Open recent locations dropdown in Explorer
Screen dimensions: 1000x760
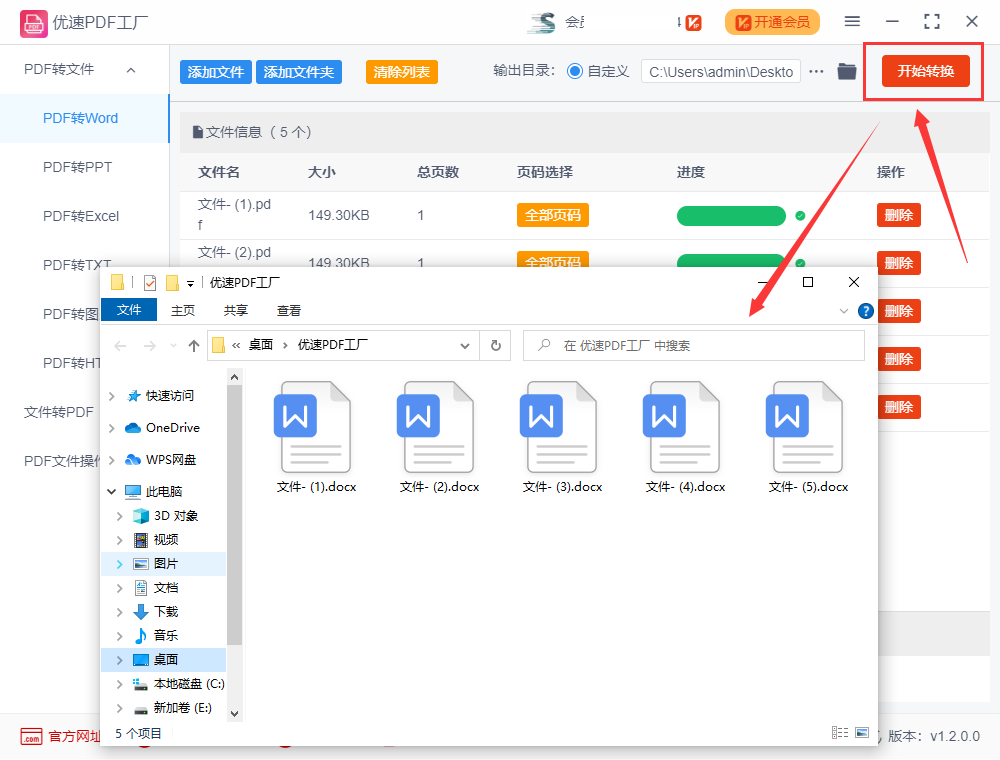pyautogui.click(x=173, y=346)
